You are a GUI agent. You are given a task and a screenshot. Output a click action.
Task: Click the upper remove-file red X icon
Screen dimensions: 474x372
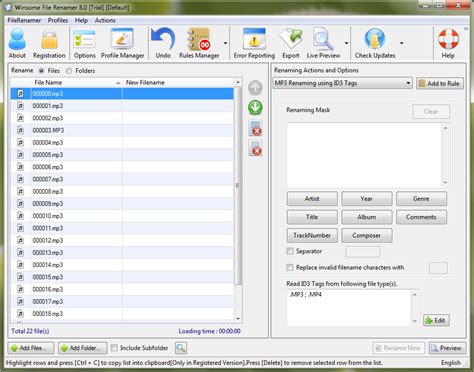click(x=255, y=128)
